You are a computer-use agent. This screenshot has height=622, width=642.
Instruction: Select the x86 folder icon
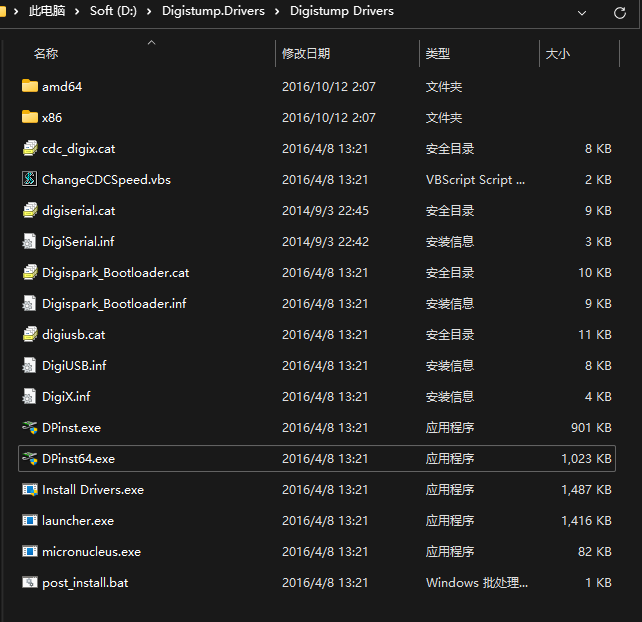pos(29,118)
